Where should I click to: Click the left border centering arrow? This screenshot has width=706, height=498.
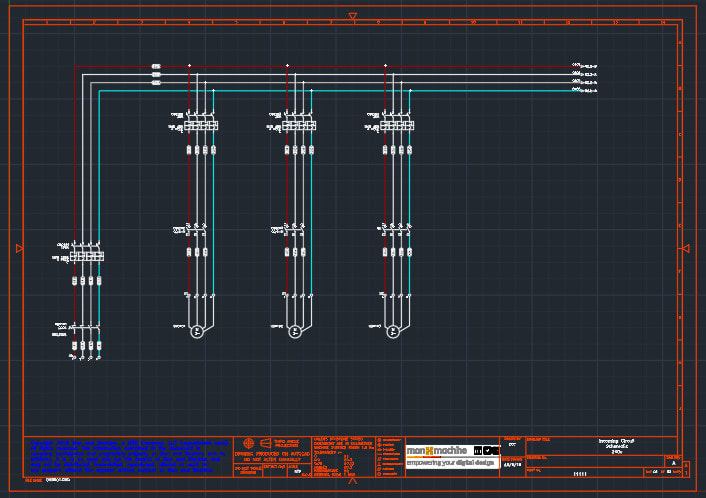19,248
